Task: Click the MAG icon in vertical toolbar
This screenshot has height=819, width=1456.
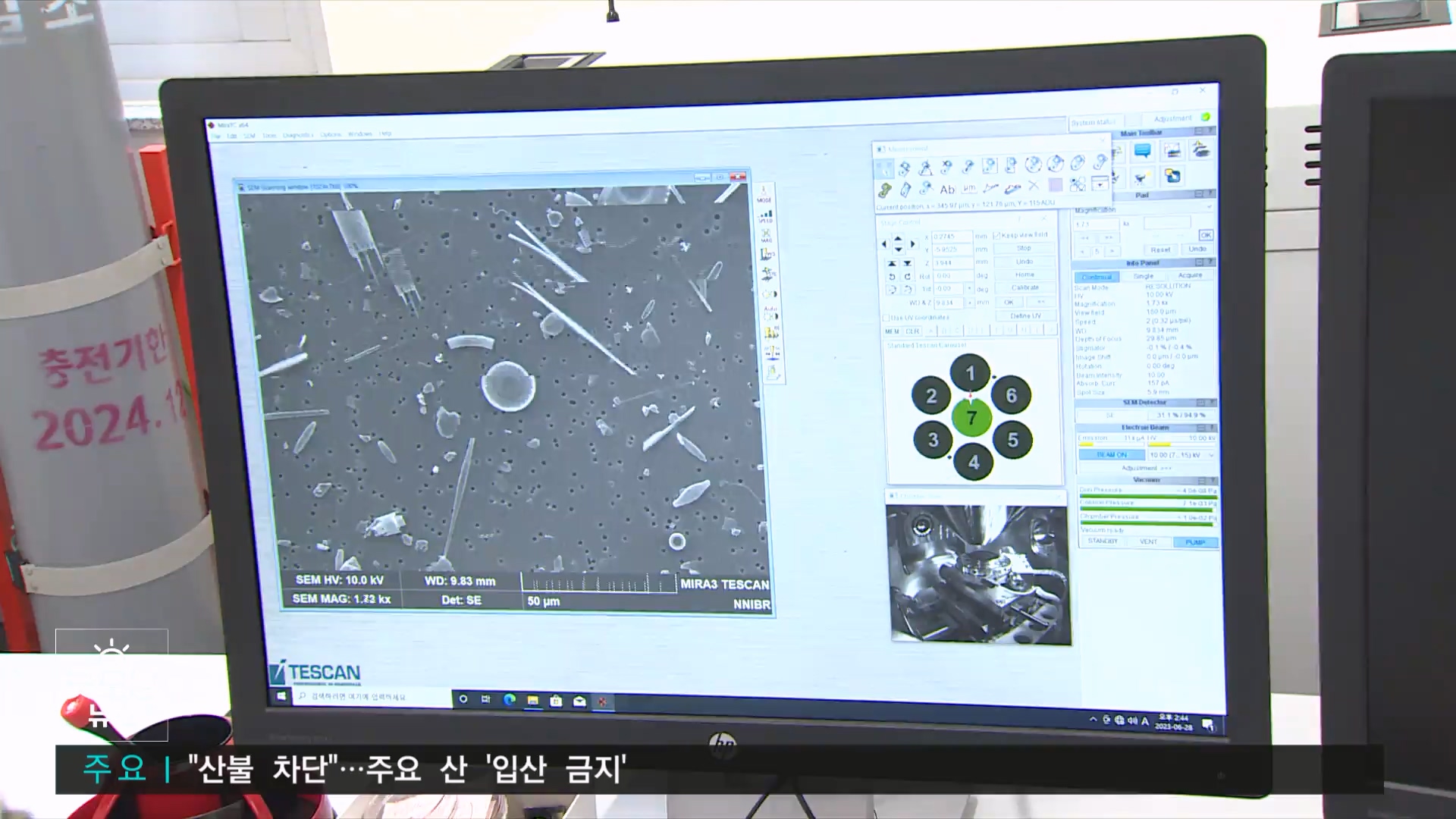Action: (x=766, y=236)
